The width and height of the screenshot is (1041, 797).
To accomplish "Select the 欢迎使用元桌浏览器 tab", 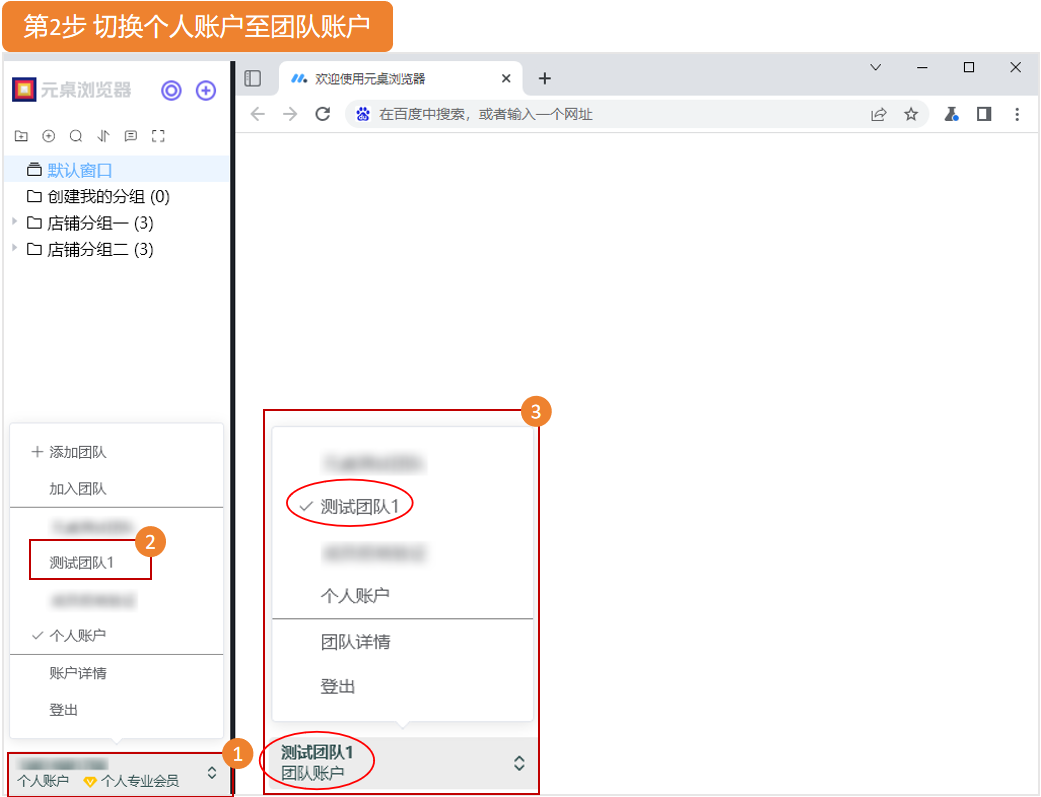I will click(x=401, y=78).
